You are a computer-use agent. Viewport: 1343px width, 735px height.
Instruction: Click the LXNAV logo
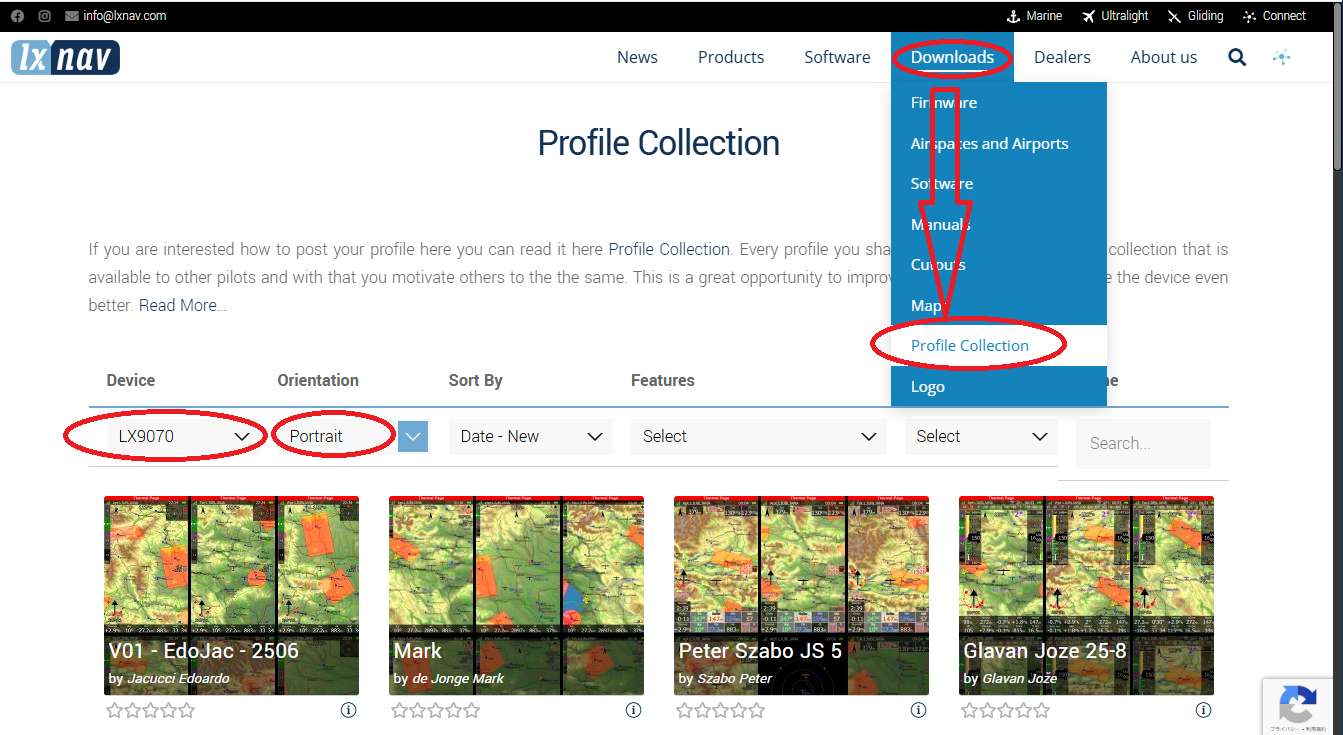(x=66, y=57)
